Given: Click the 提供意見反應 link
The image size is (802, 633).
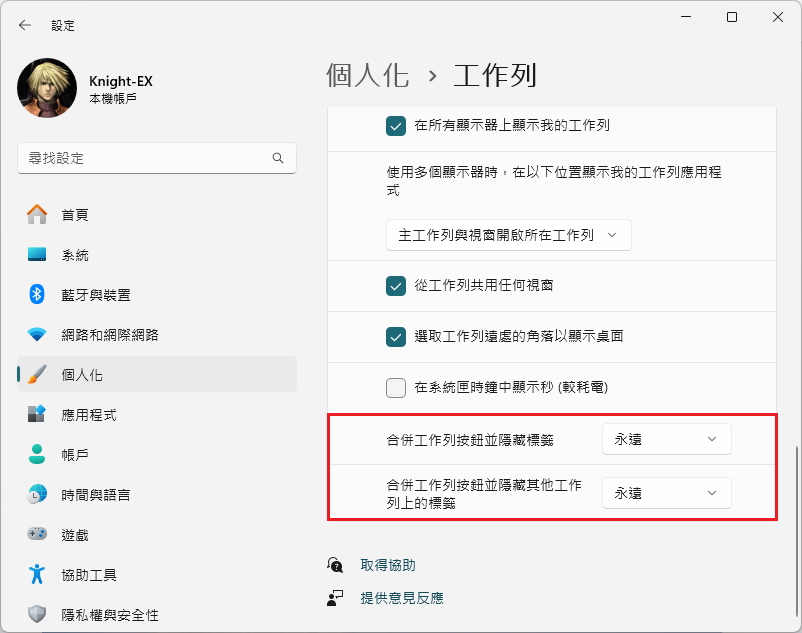Looking at the screenshot, I should click(402, 598).
